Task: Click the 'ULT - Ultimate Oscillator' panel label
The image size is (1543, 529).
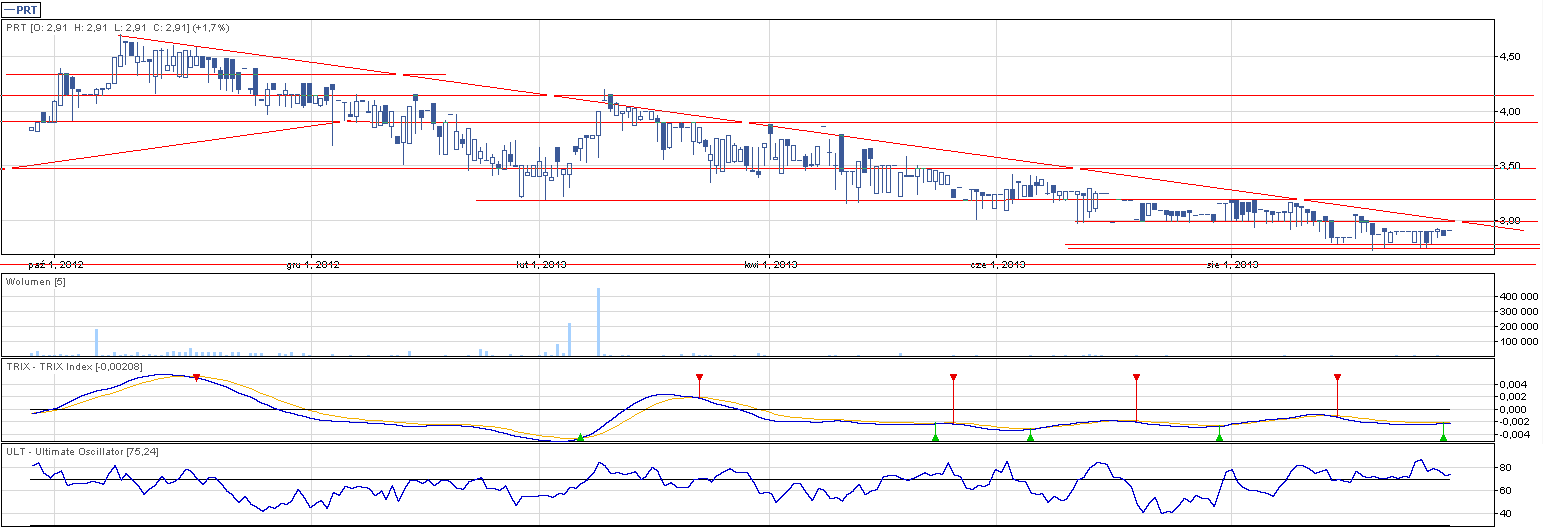Action: pos(81,452)
